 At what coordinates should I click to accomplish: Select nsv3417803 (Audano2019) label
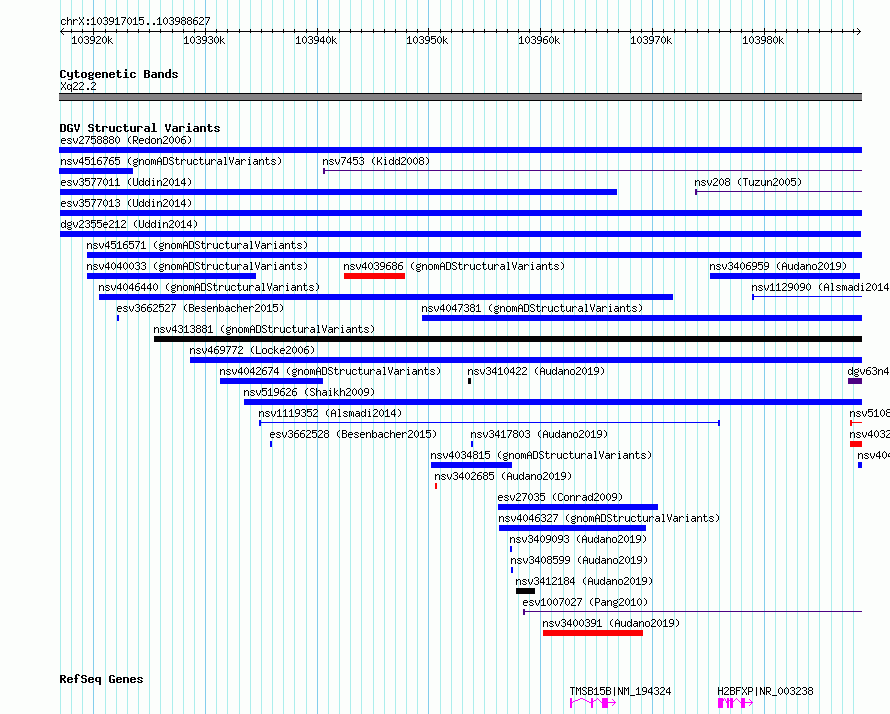(539, 434)
